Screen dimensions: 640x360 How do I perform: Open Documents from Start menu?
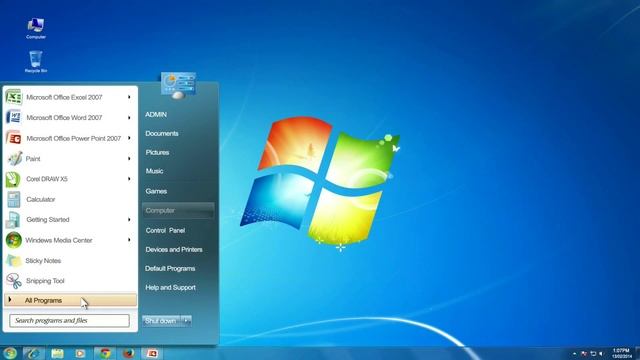point(162,133)
